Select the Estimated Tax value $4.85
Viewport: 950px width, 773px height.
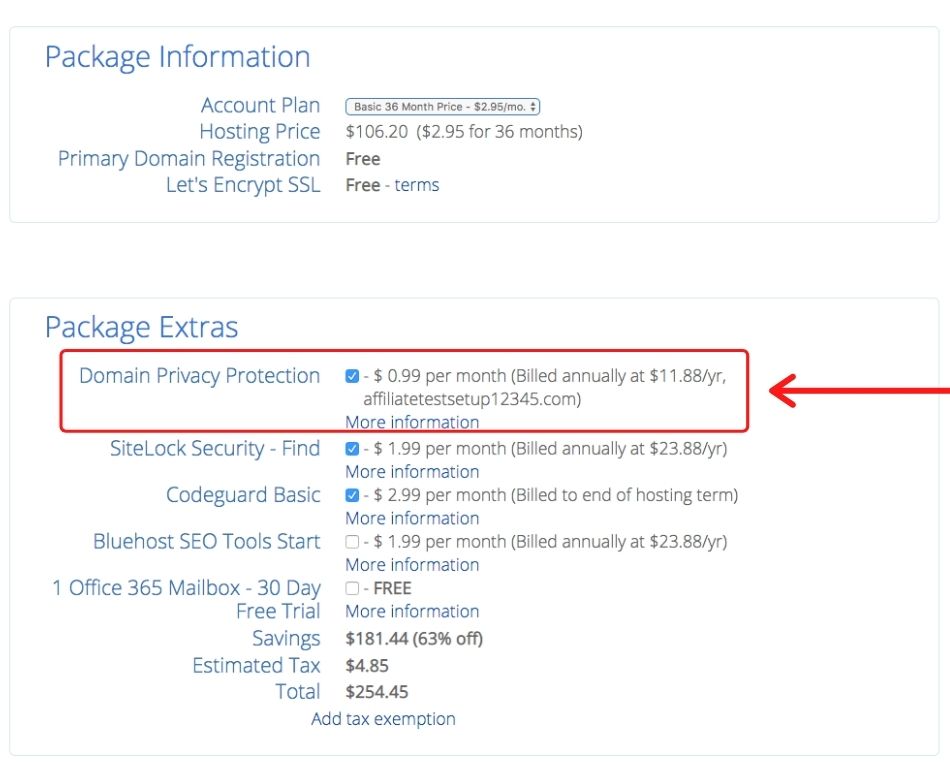367,666
